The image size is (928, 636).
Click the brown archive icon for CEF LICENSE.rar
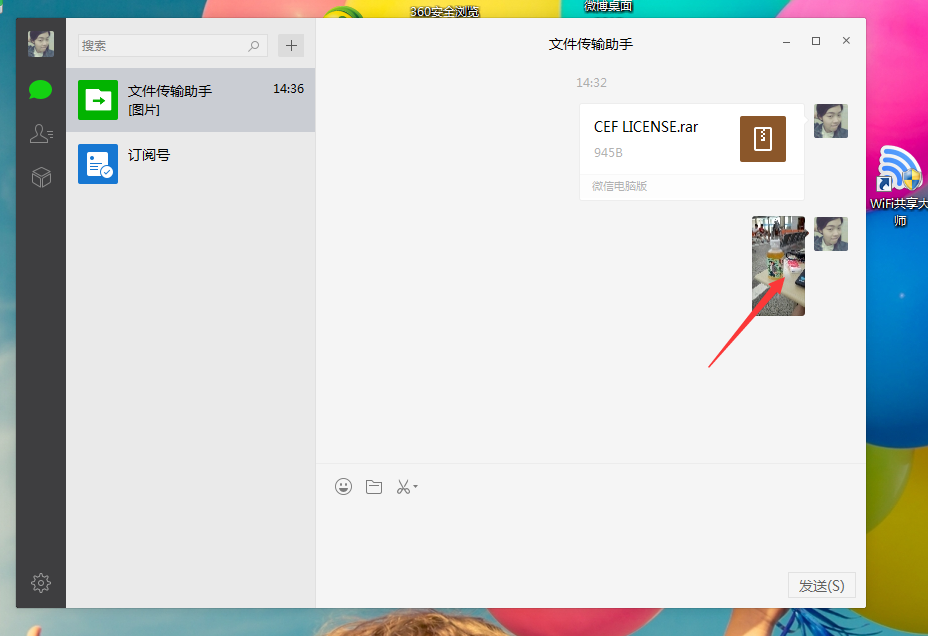[x=763, y=139]
